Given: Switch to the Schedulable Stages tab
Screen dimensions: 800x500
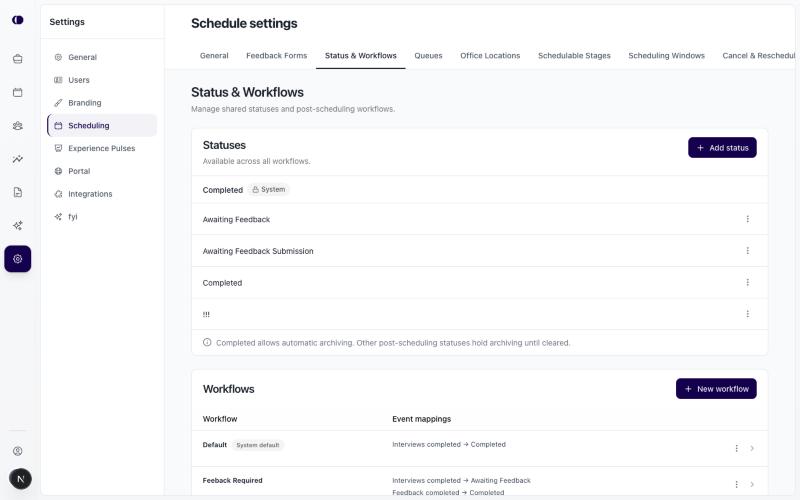Looking at the screenshot, I should (574, 56).
